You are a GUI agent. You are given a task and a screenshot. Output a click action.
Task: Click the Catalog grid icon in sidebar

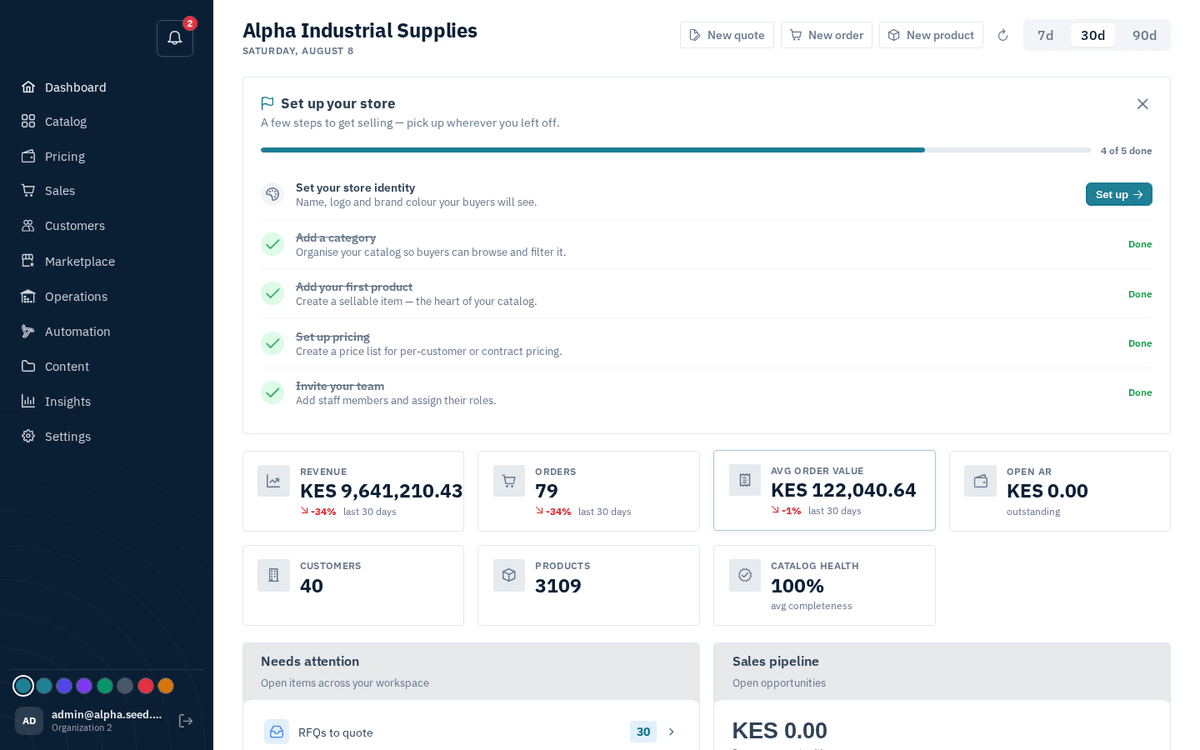28,121
